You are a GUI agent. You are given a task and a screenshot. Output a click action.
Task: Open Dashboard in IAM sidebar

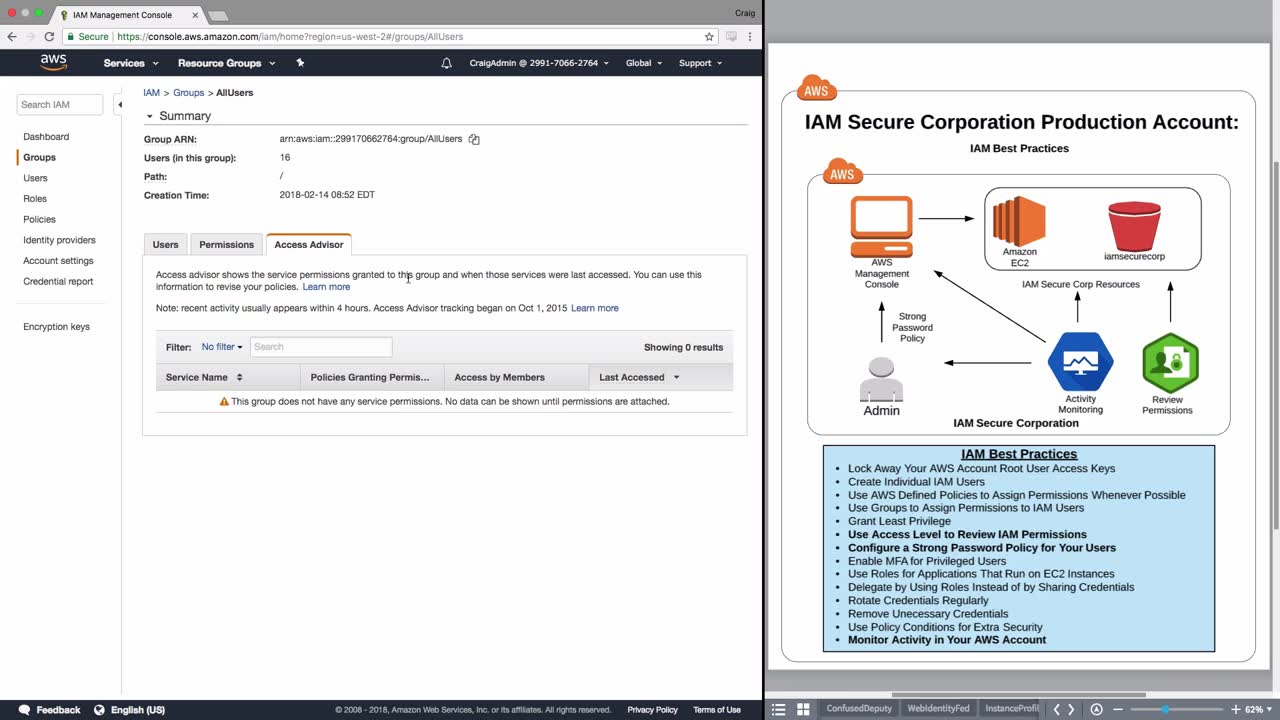(x=46, y=137)
